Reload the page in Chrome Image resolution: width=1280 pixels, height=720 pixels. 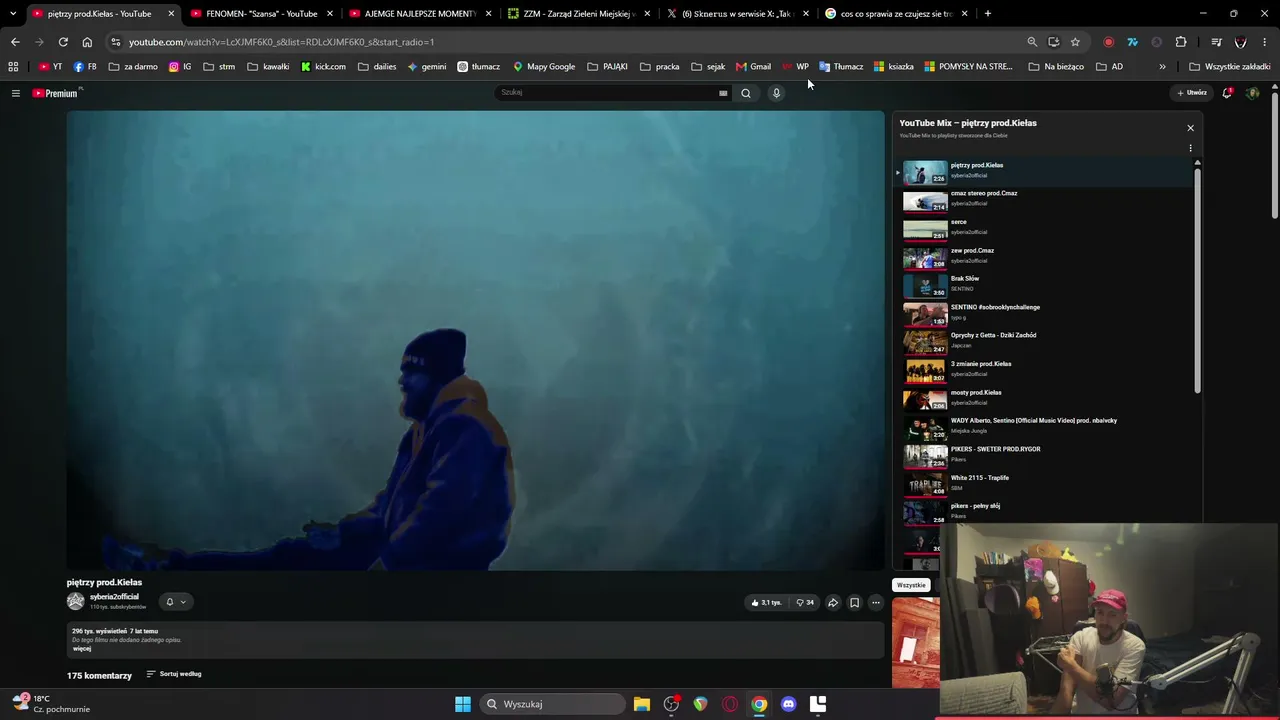[63, 42]
